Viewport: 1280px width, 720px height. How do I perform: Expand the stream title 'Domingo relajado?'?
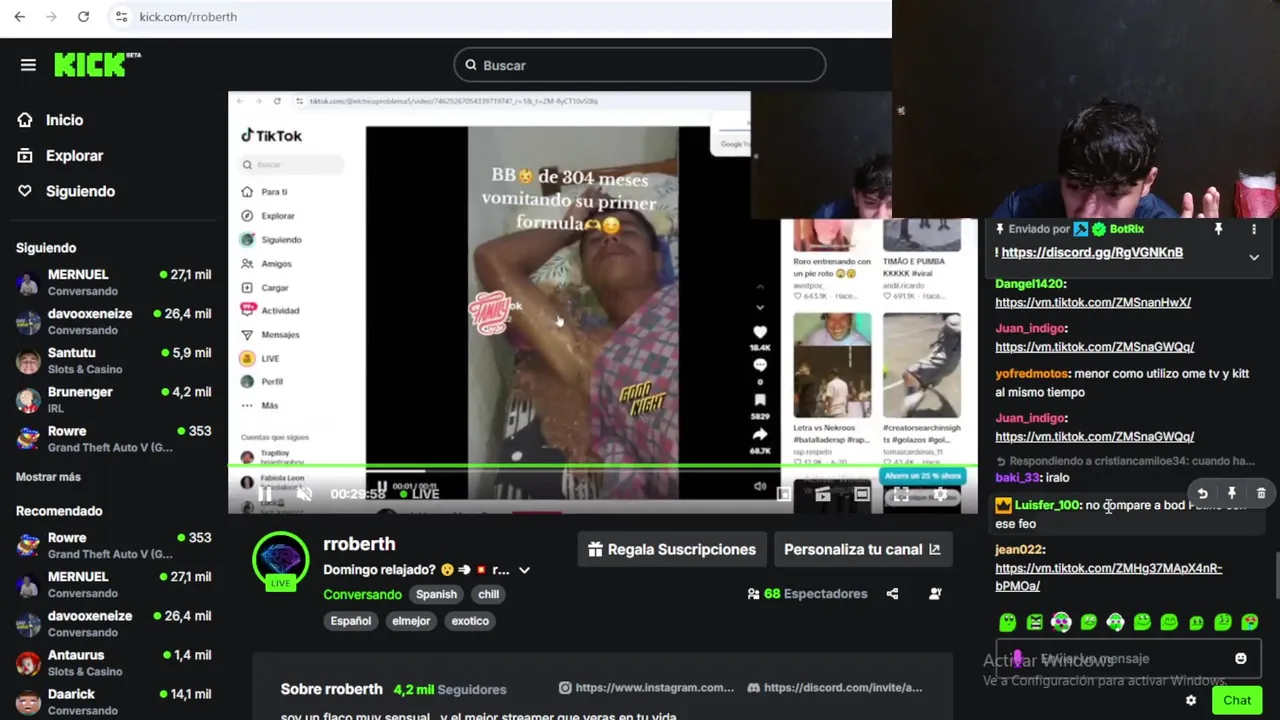524,570
